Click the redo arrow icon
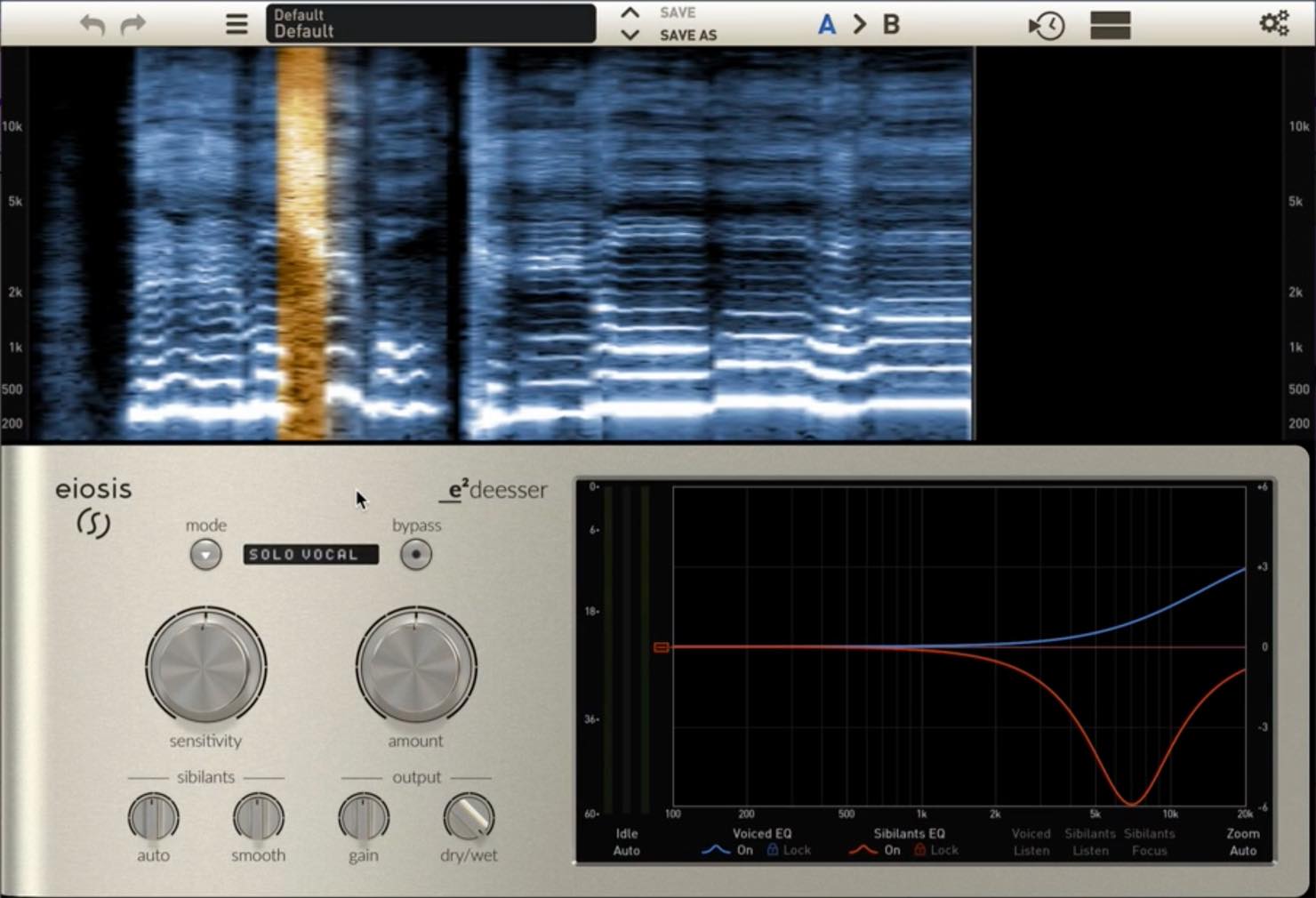Image resolution: width=1316 pixels, height=898 pixels. click(x=133, y=24)
